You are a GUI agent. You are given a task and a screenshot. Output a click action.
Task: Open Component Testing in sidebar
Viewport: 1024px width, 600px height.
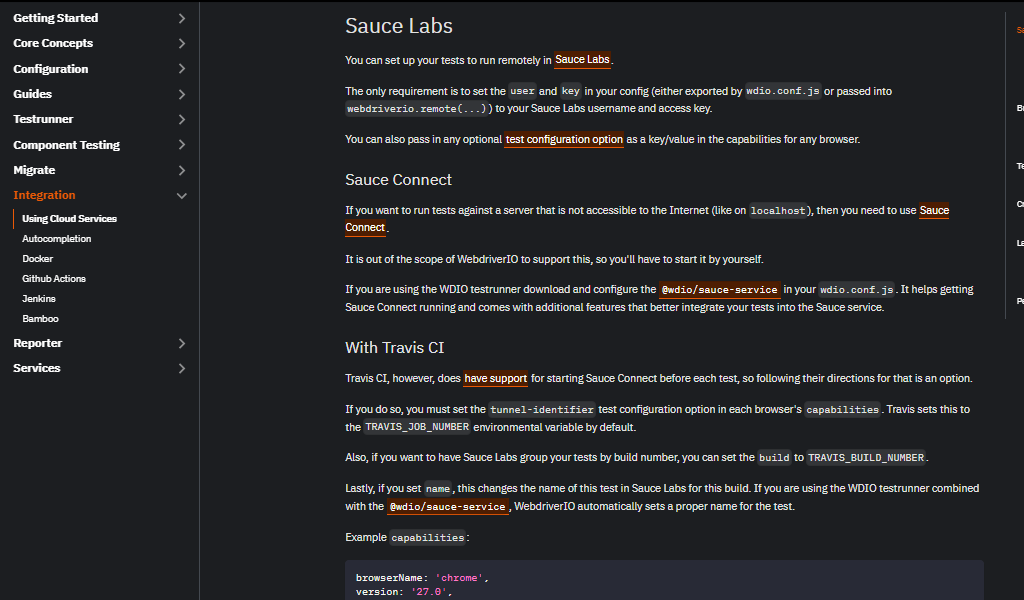[x=67, y=145]
